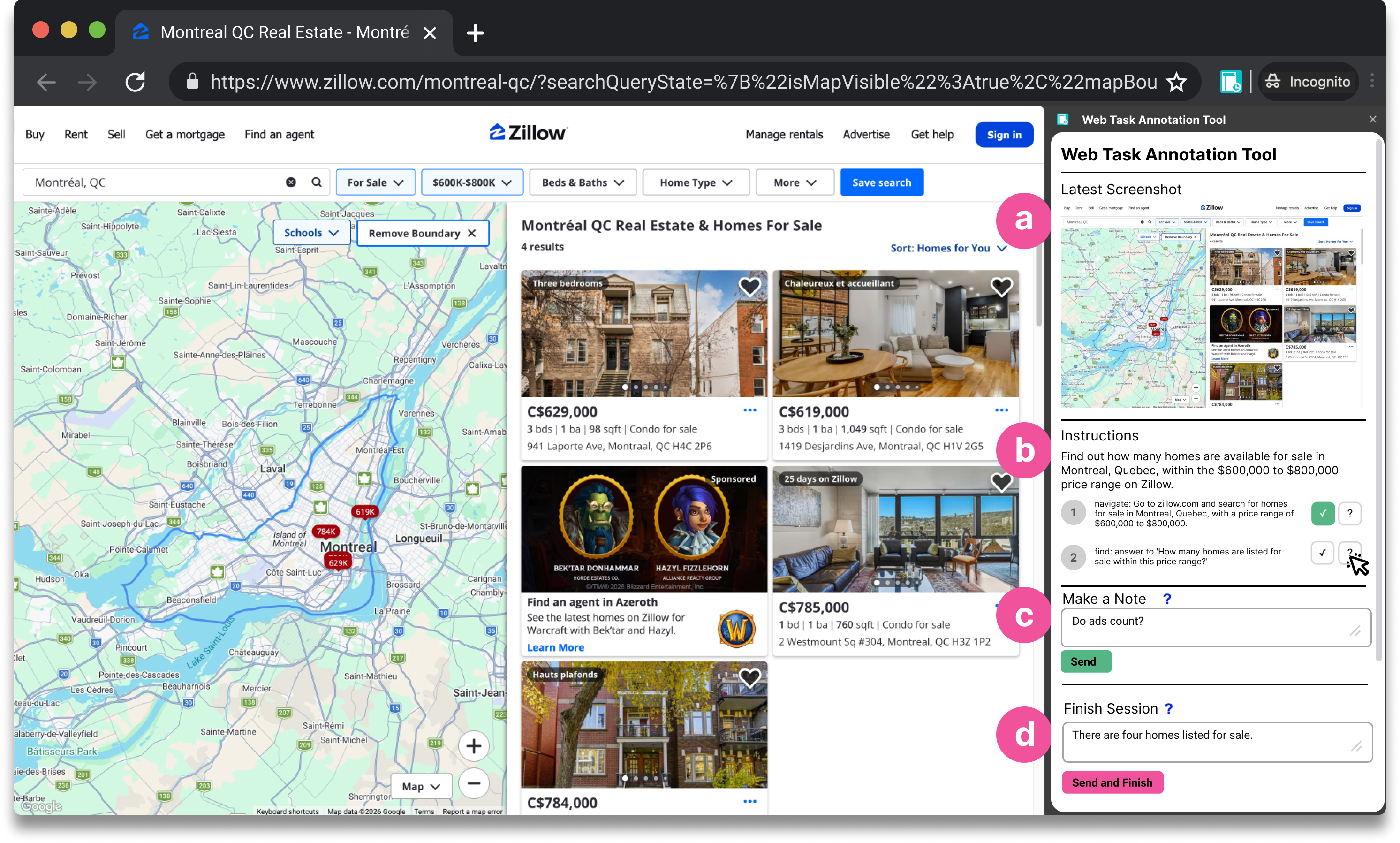Click the search magnifier icon
This screenshot has height=843, width=1400.
[317, 182]
